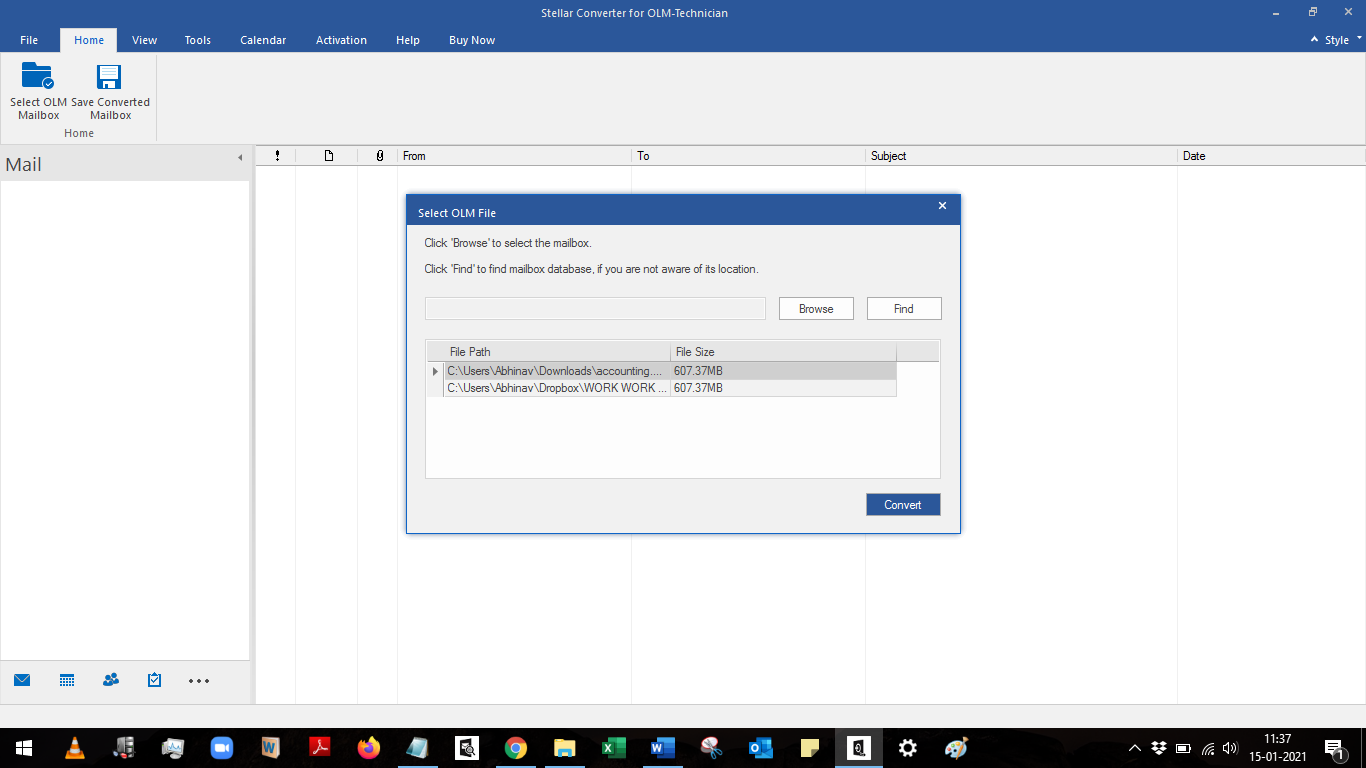Open the File menu
The width and height of the screenshot is (1366, 768).
pos(29,40)
